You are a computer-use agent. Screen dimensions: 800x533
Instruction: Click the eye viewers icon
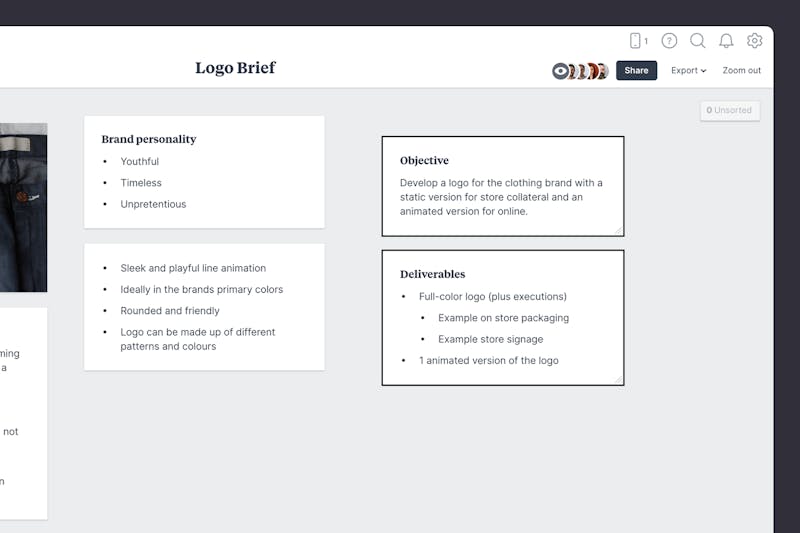click(560, 71)
